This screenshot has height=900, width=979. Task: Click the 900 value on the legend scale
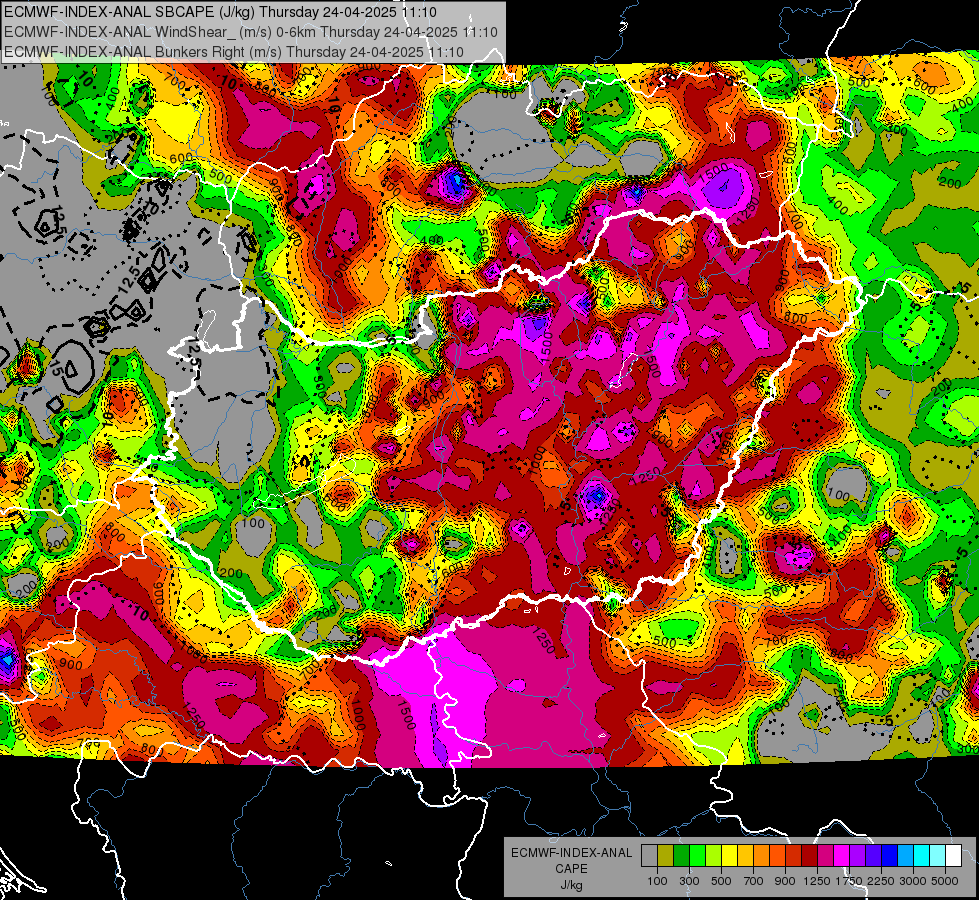click(785, 881)
